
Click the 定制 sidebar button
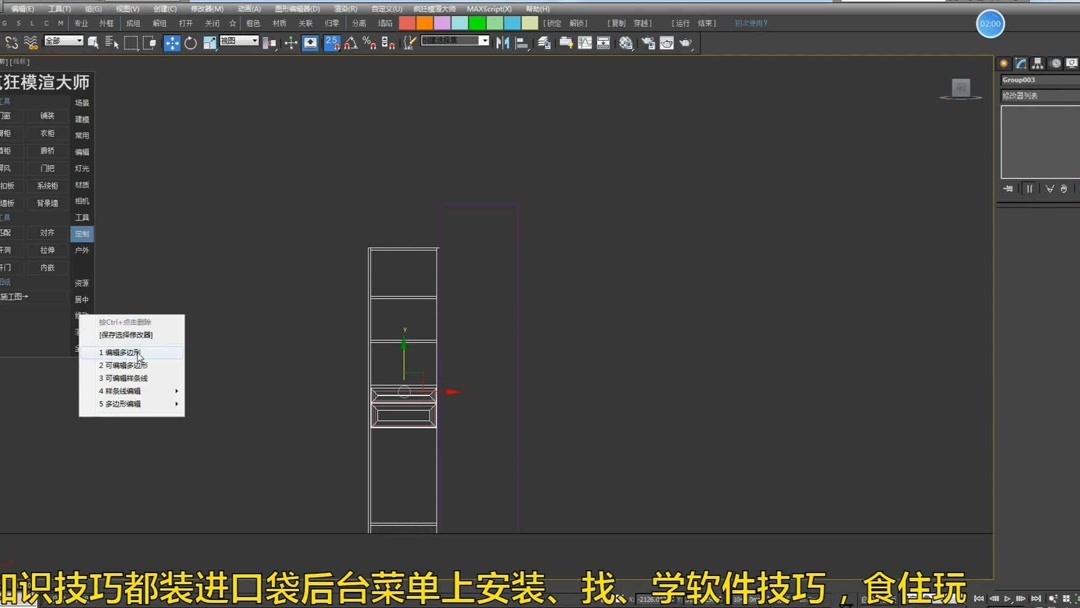pyautogui.click(x=82, y=232)
